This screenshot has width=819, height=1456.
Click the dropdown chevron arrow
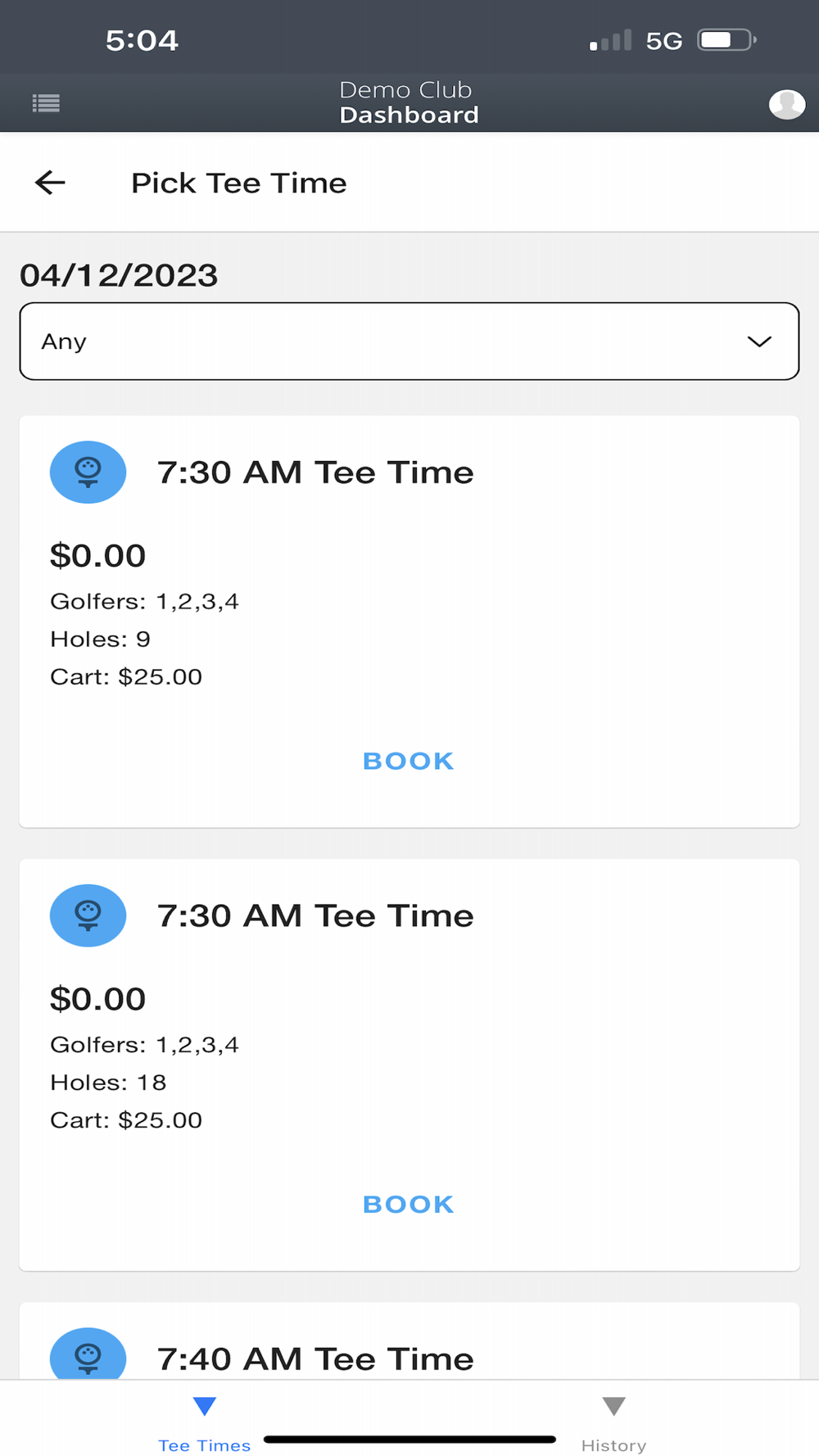pos(759,341)
